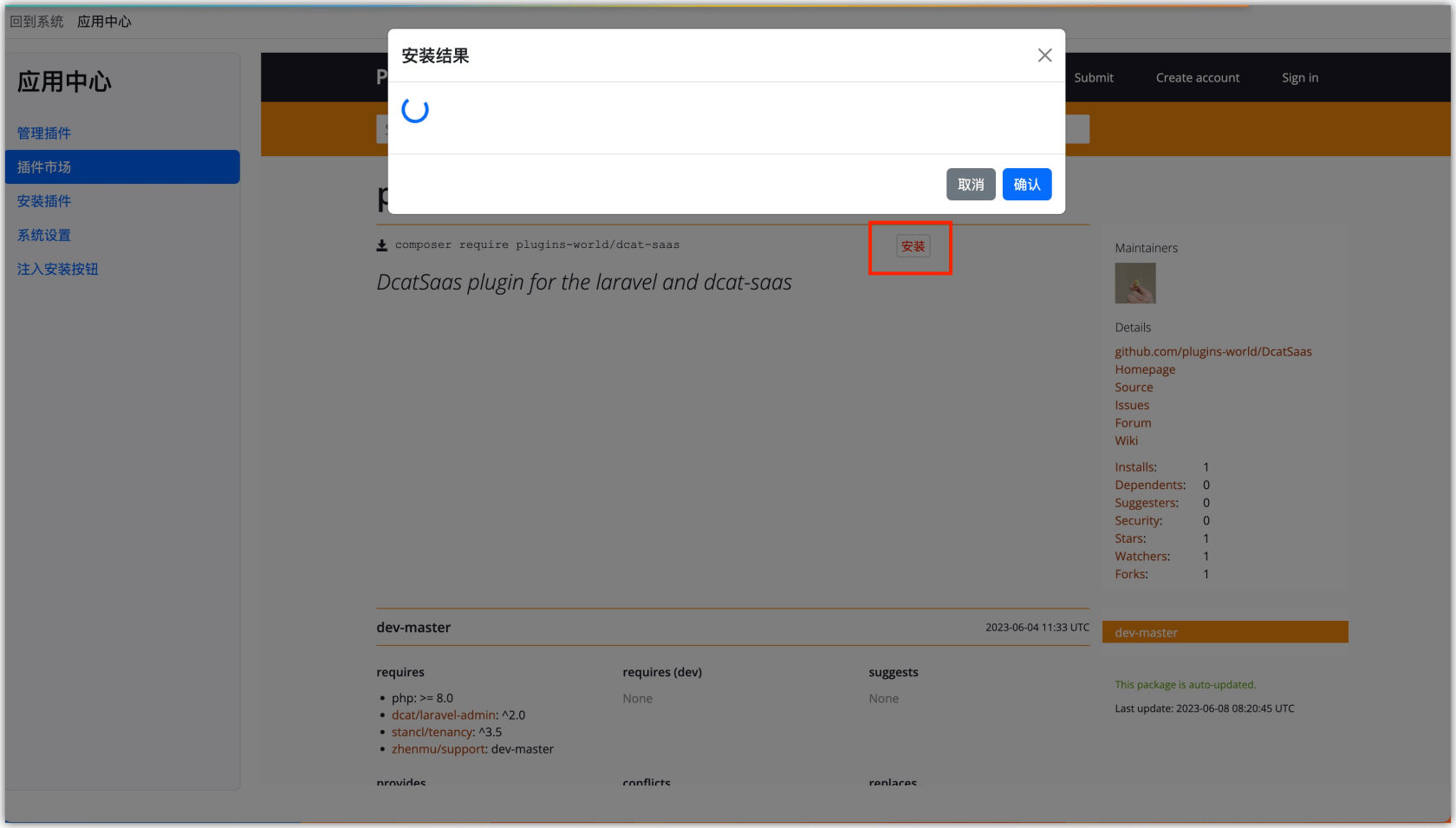This screenshot has height=828, width=1456.
Task: Click 应用中心 in top bar
Action: point(104,22)
